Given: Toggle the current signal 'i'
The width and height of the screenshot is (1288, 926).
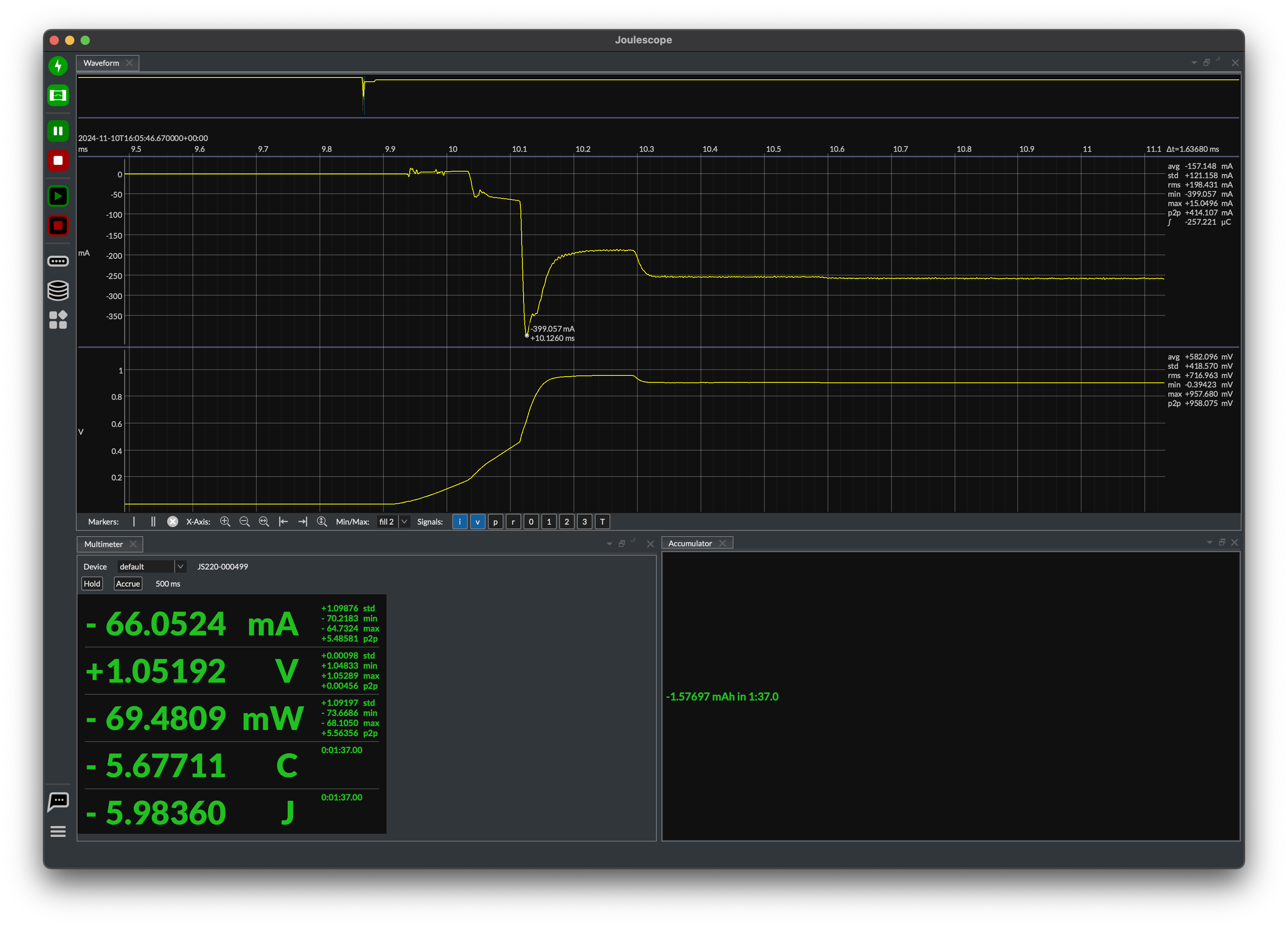Looking at the screenshot, I should tap(459, 522).
